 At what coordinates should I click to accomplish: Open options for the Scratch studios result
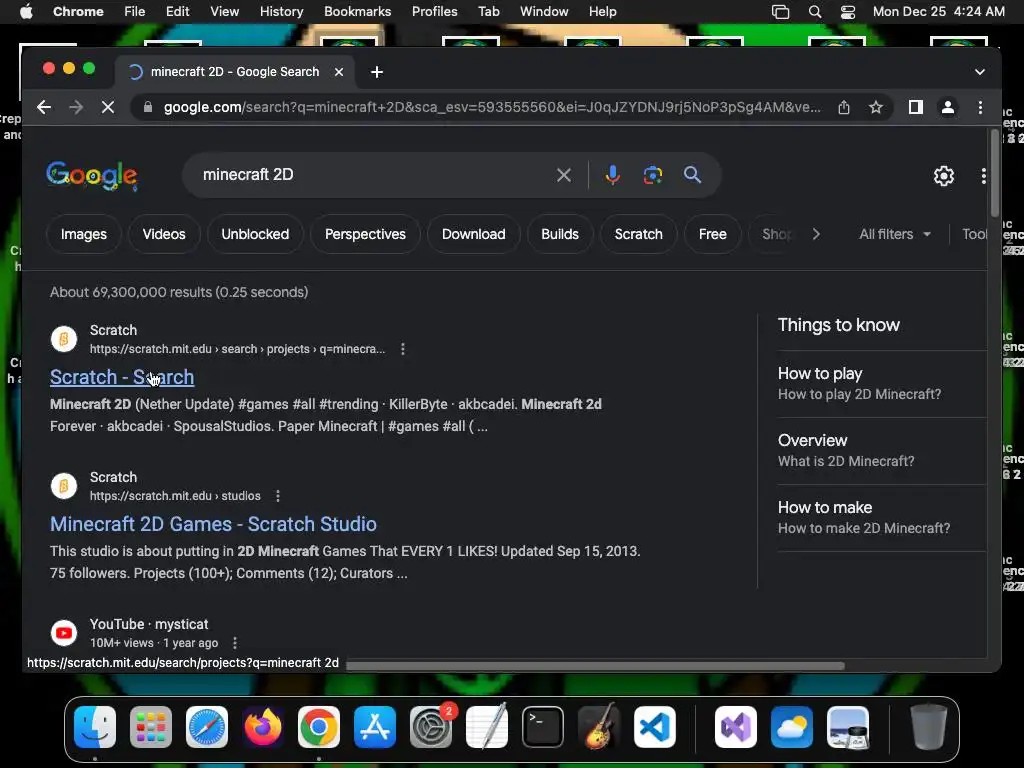(278, 496)
